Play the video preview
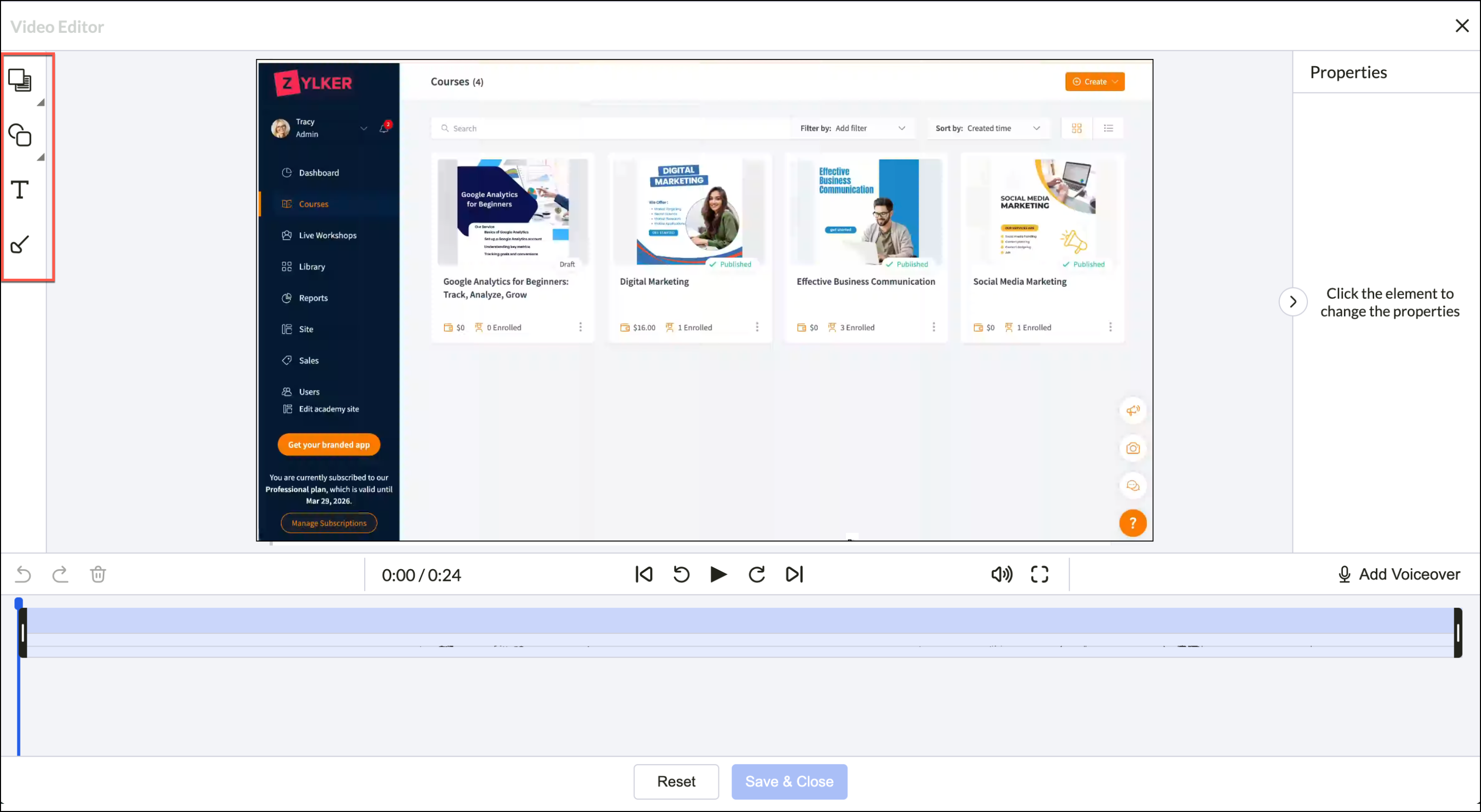This screenshot has width=1481, height=812. [x=718, y=574]
